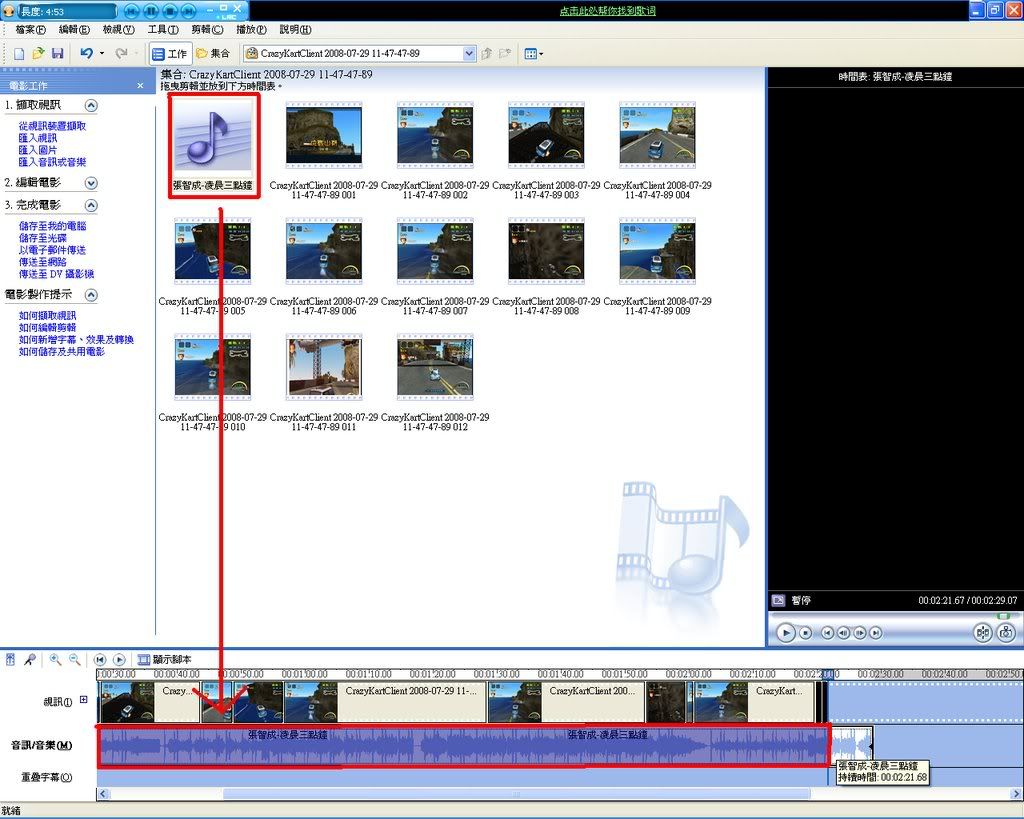1024x819 pixels.
Task: Click the 儲存至我的電腦 link
Action: click(x=52, y=226)
